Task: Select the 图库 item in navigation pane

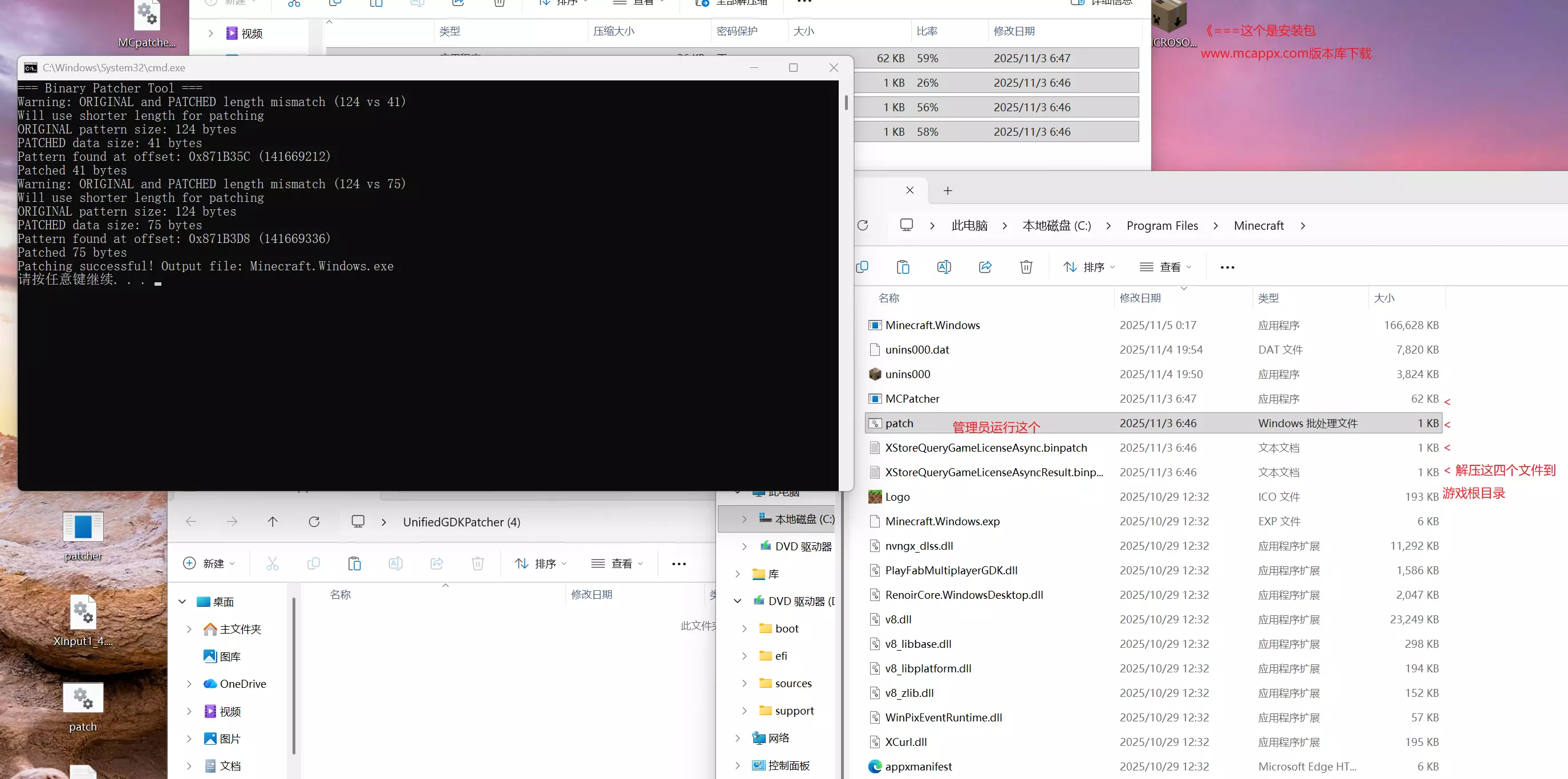Action: [229, 656]
